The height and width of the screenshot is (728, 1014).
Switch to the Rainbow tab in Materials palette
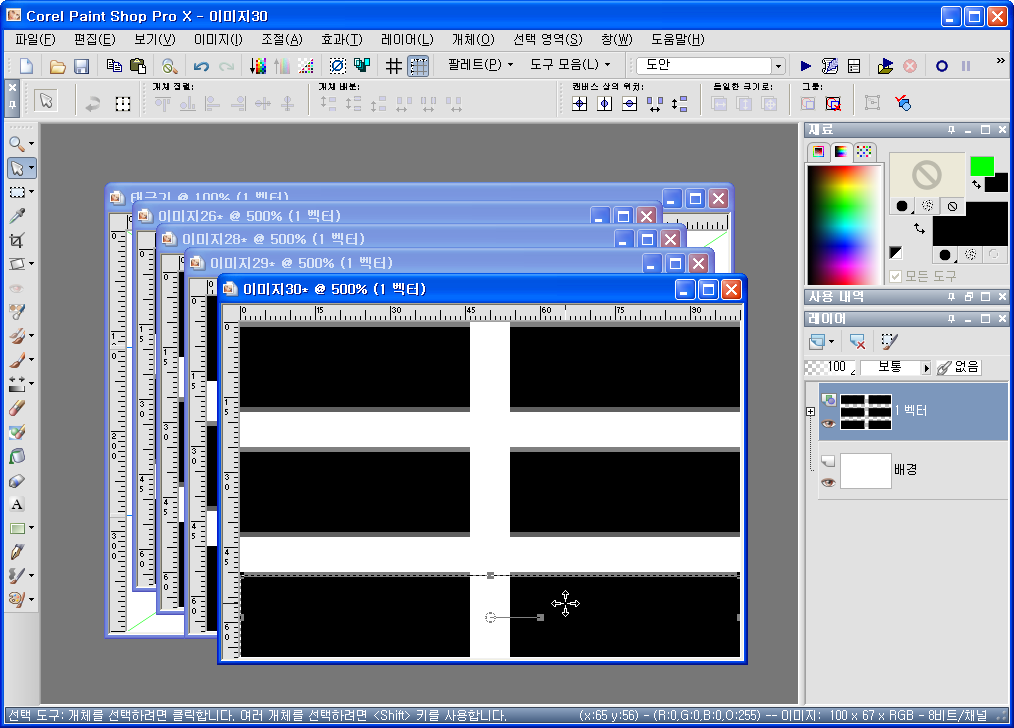(x=841, y=151)
